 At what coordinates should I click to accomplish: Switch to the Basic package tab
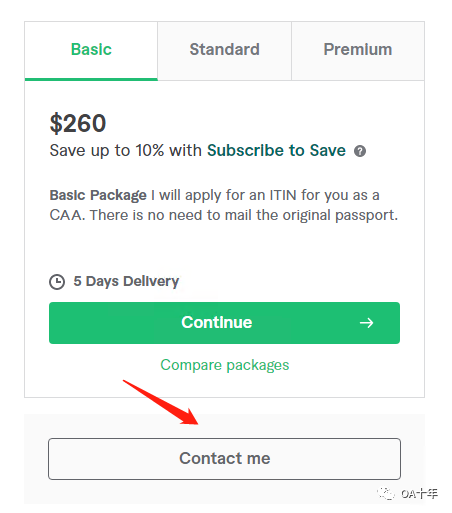pyautogui.click(x=91, y=50)
